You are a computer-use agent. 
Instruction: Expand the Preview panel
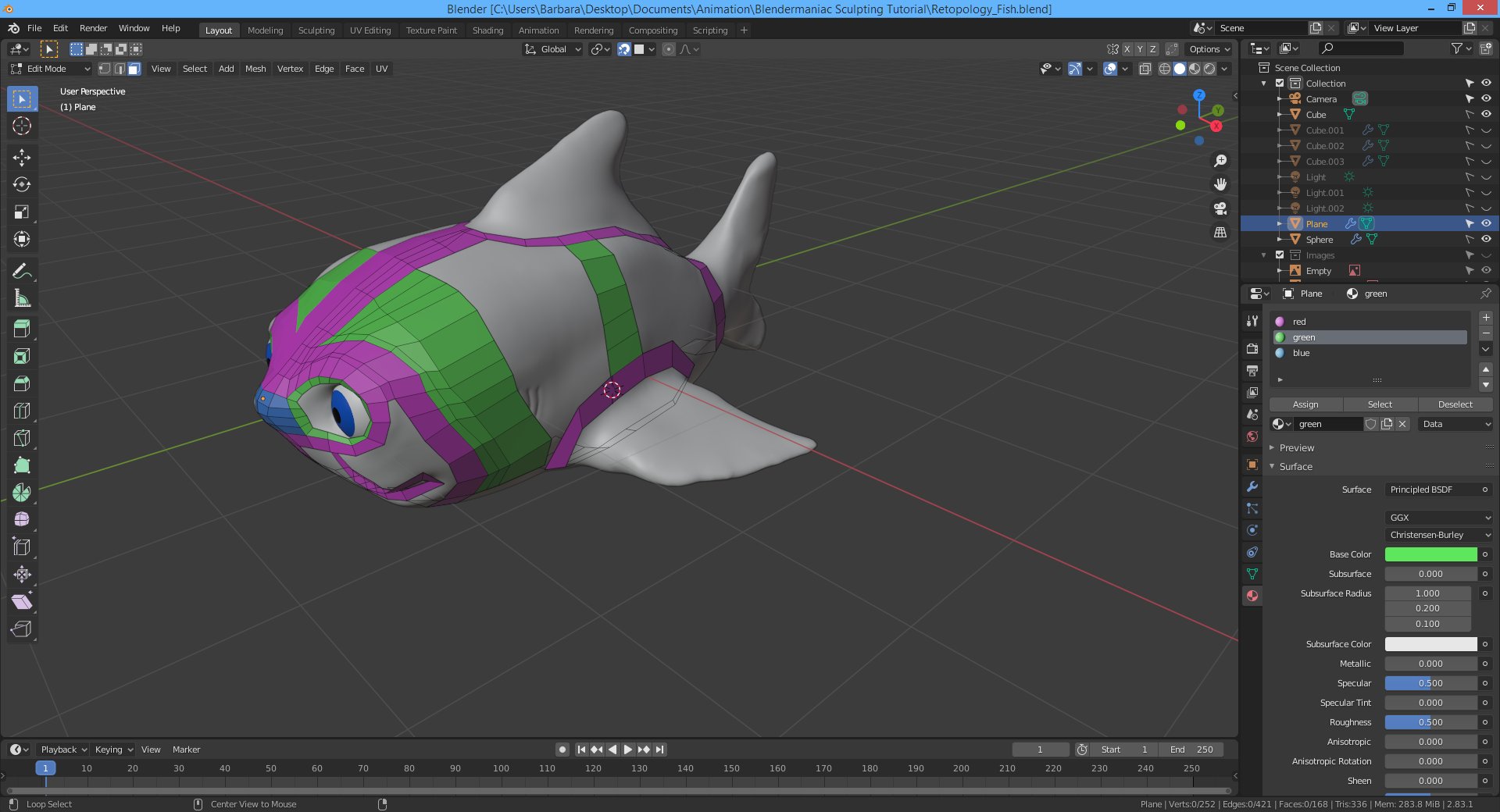point(1297,448)
